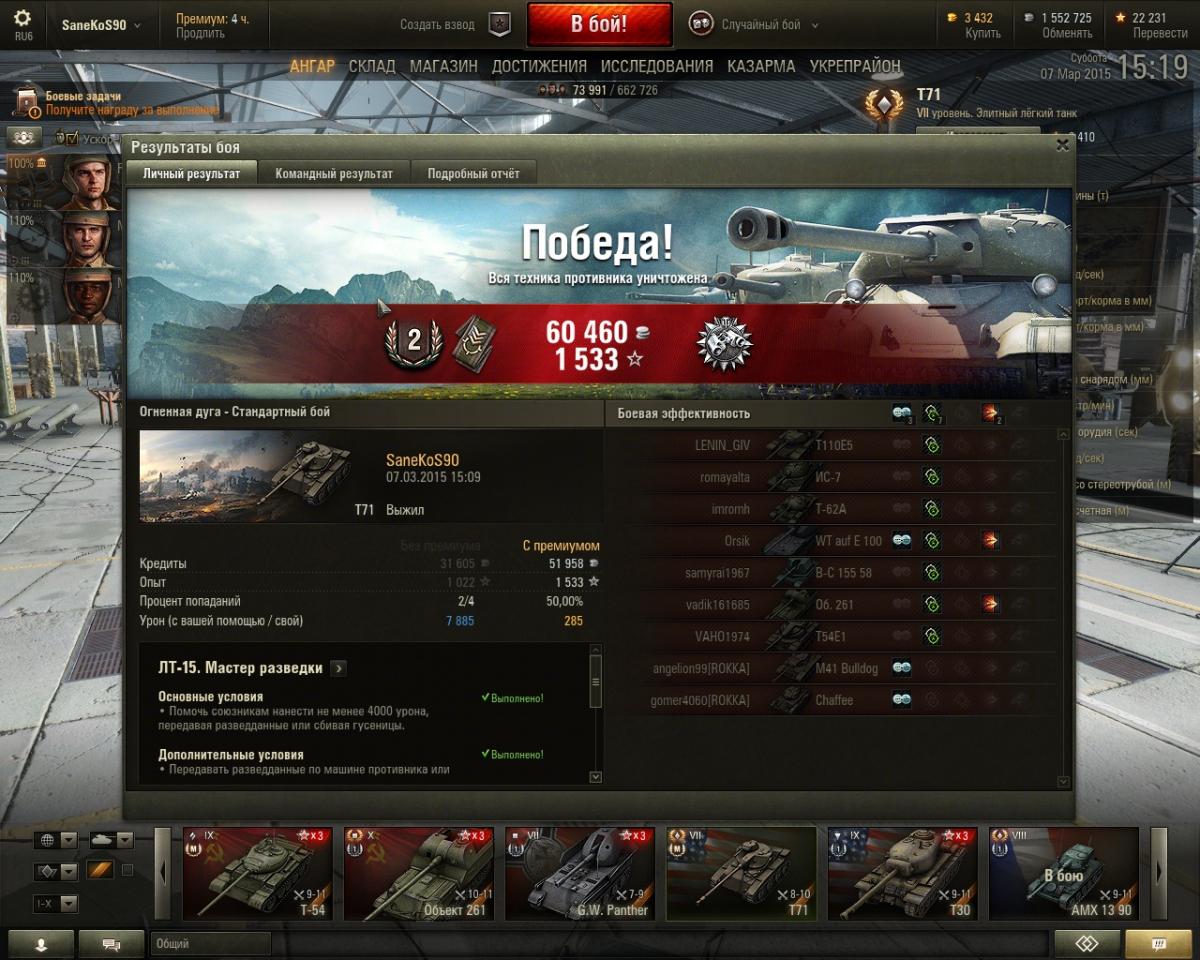Viewport: 1200px width, 960px height.
Task: Click the critical hit icon on vadik161685 row
Action: pyautogui.click(x=990, y=604)
